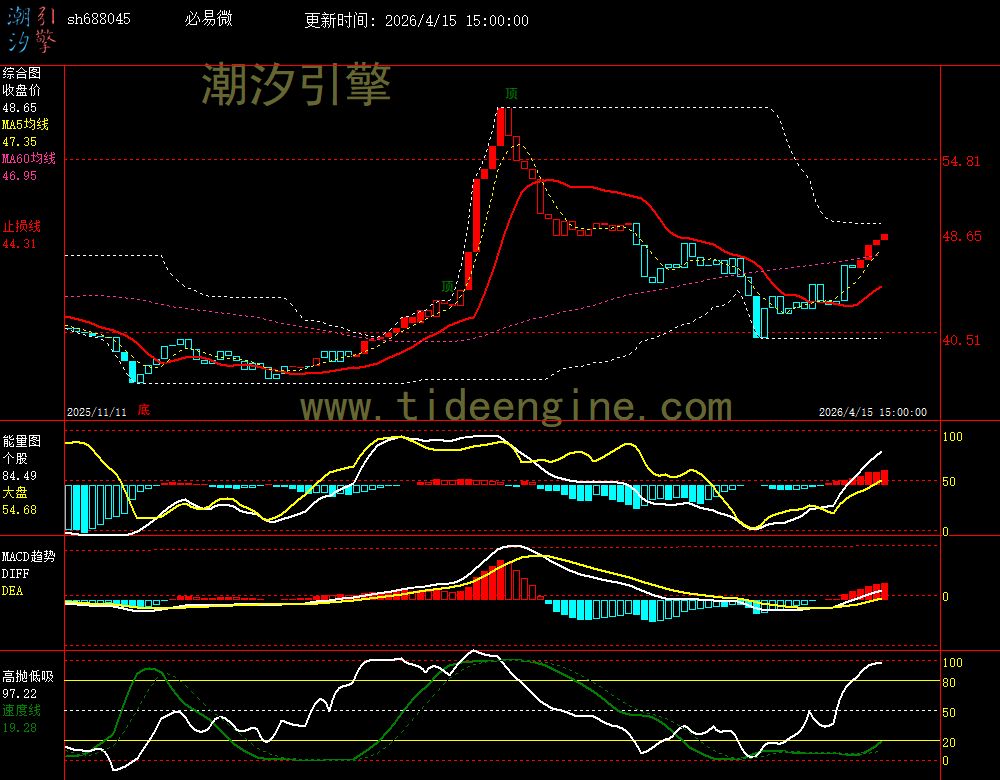Click the 综合图 panel title
Viewport: 1000px width, 780px height.
tap(21, 73)
